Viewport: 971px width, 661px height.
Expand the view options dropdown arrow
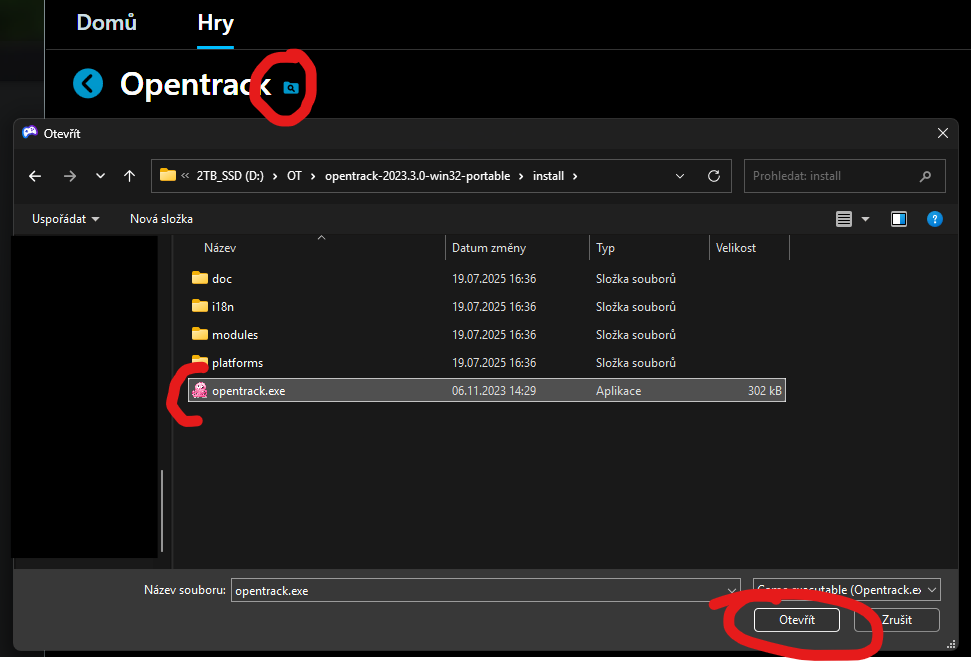(866, 219)
